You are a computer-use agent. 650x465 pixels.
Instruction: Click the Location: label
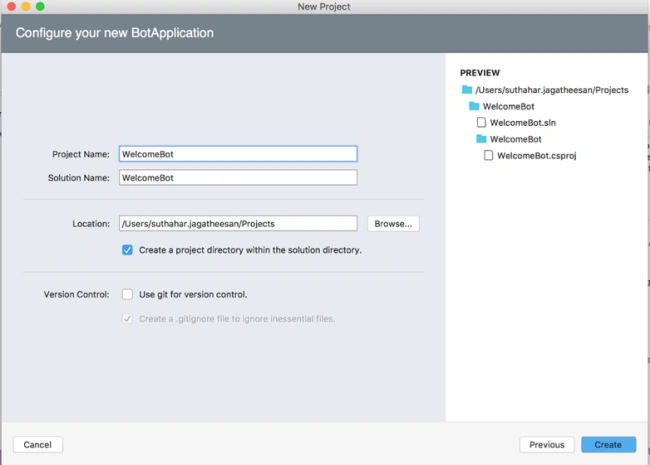point(91,224)
